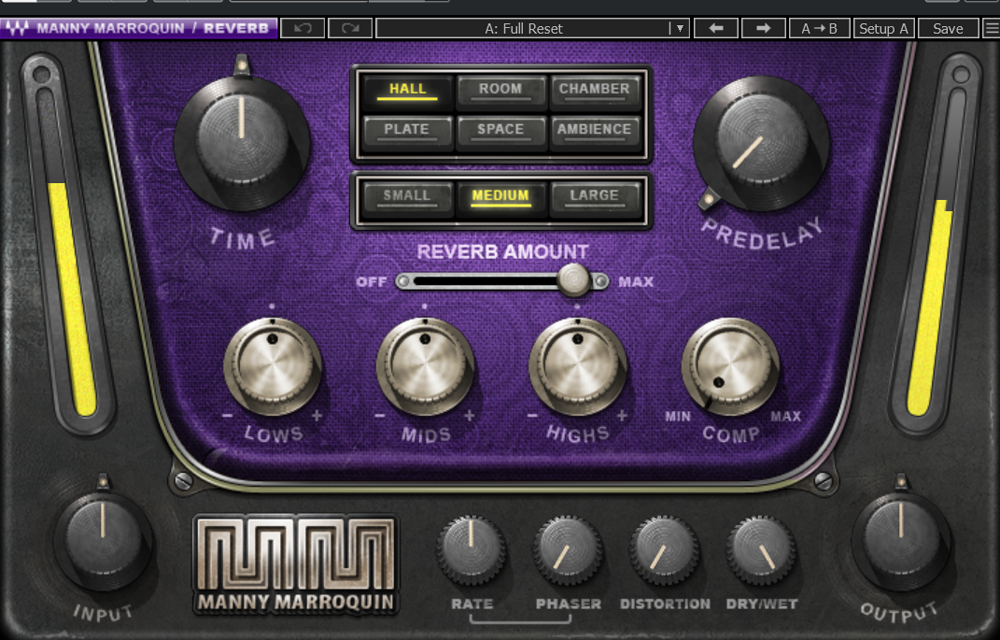Click the MAX label beside Reverb Amount slider

635,282
